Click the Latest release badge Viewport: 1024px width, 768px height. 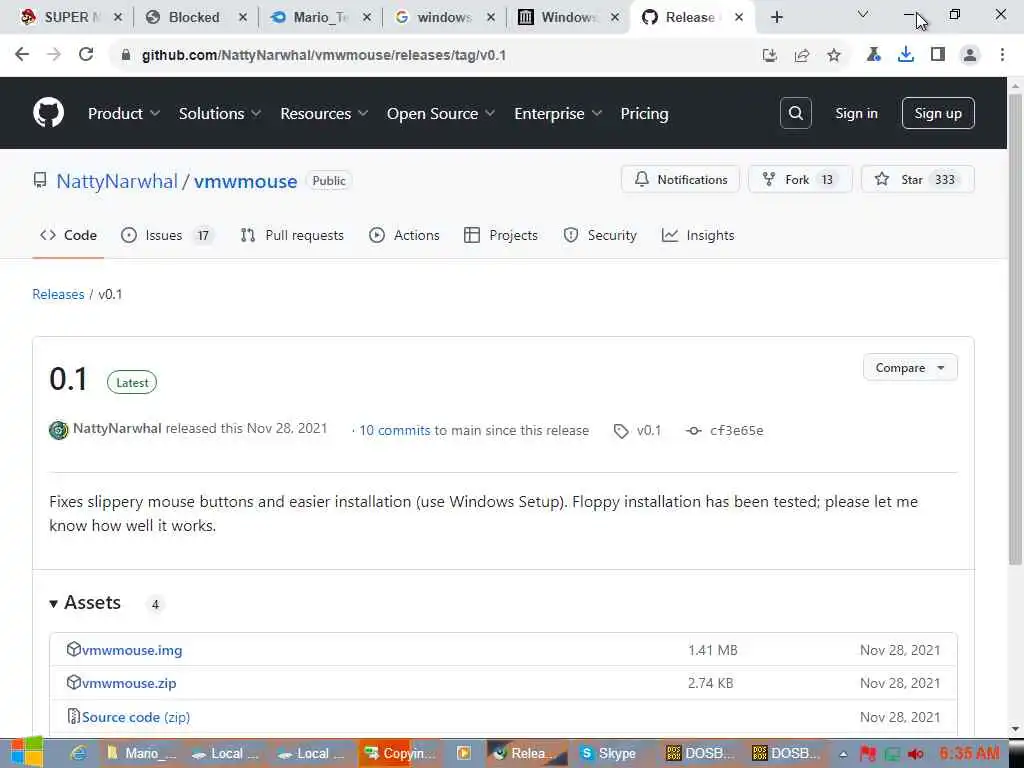pos(132,383)
